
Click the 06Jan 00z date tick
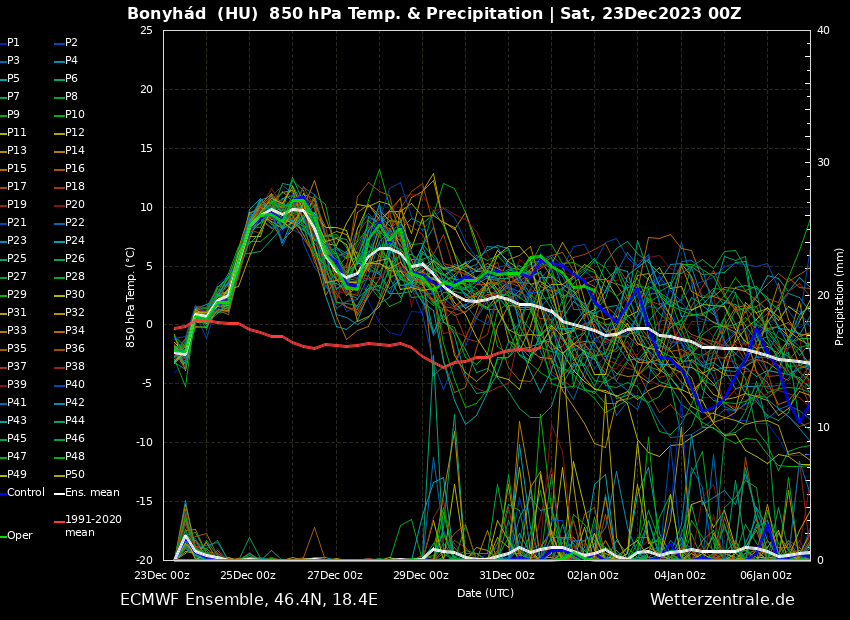tap(766, 576)
